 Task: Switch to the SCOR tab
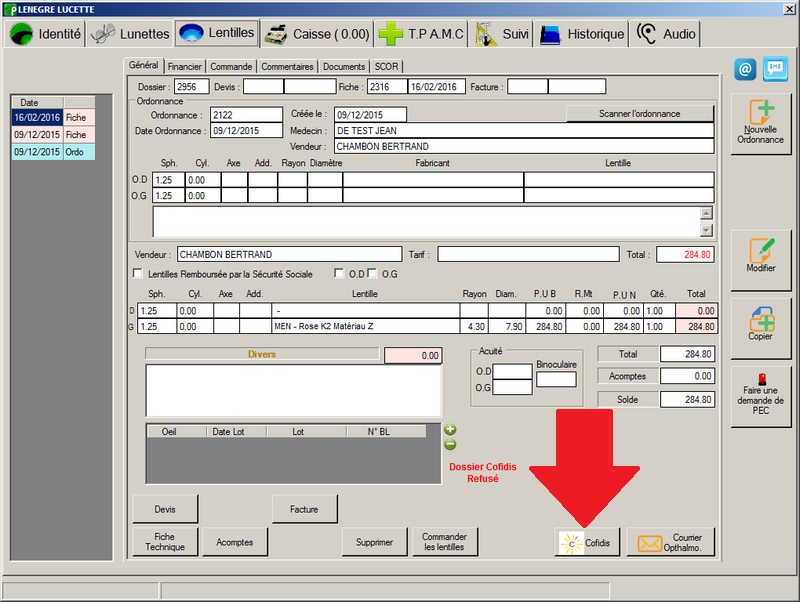(386, 66)
